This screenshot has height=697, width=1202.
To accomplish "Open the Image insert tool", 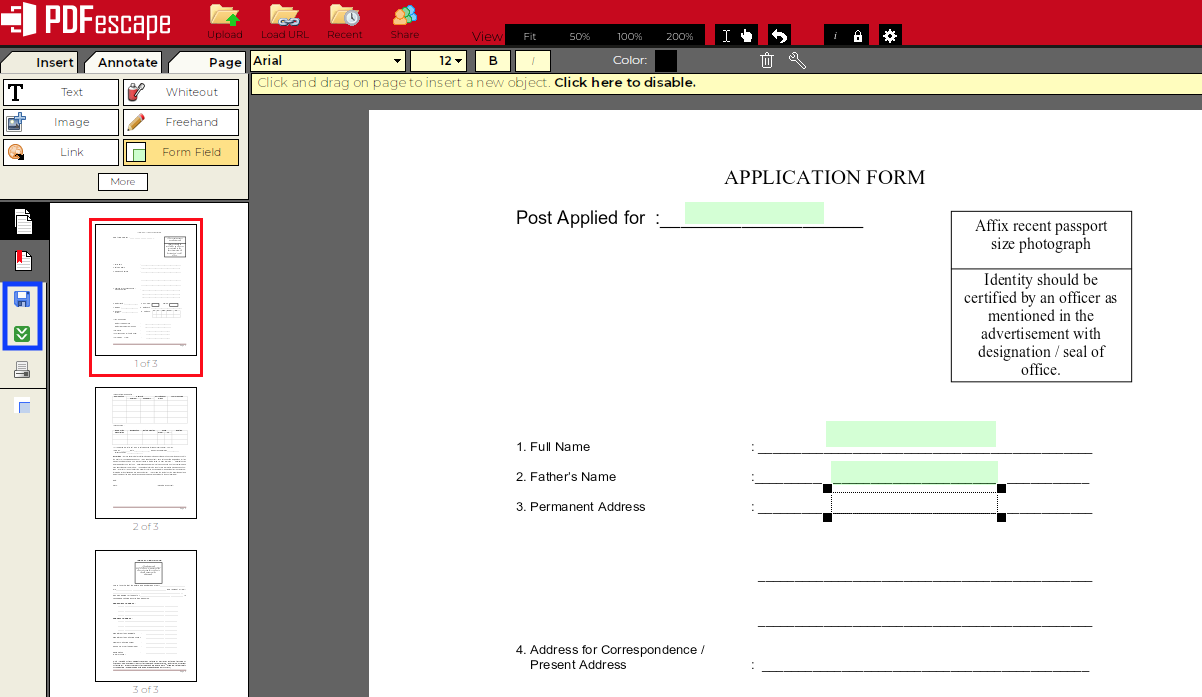I will pos(60,122).
